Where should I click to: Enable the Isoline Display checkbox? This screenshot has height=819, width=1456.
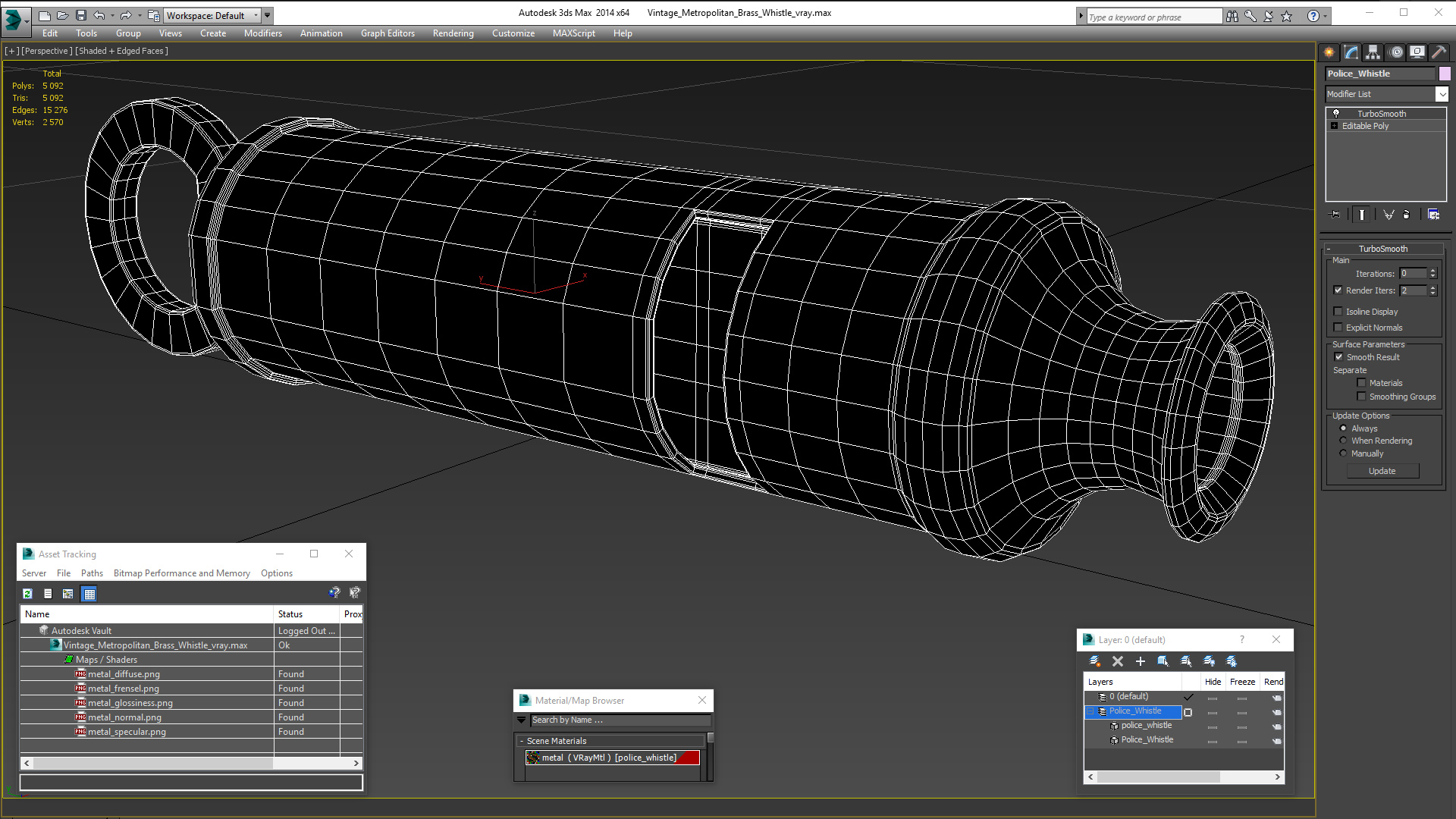[x=1338, y=312]
